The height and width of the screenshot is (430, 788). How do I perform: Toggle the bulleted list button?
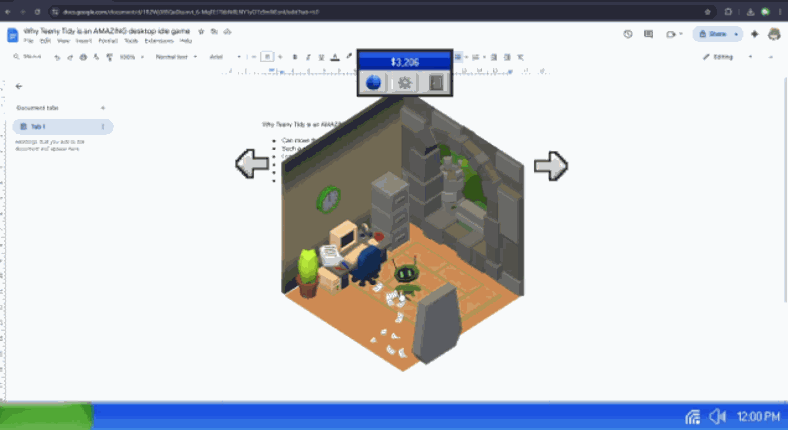tap(458, 57)
